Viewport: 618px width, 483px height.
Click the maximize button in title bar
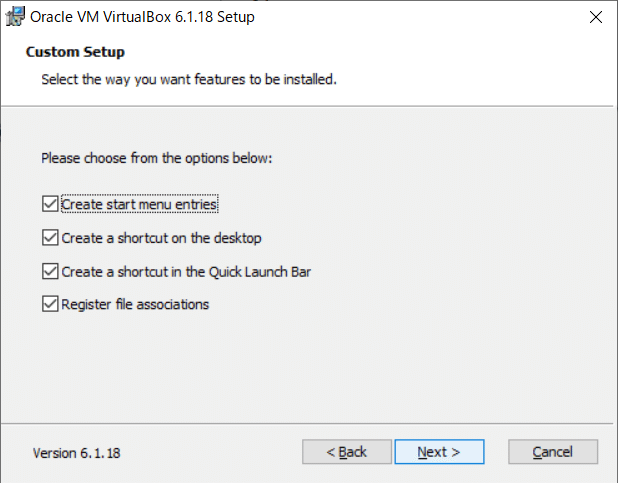tap(549, 17)
